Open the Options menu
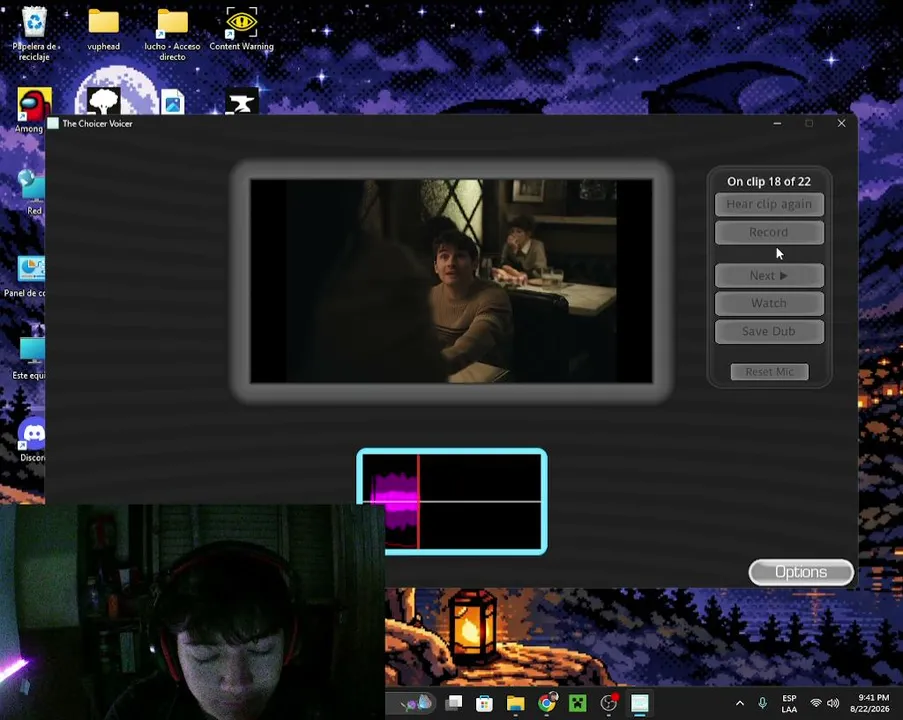 801,572
